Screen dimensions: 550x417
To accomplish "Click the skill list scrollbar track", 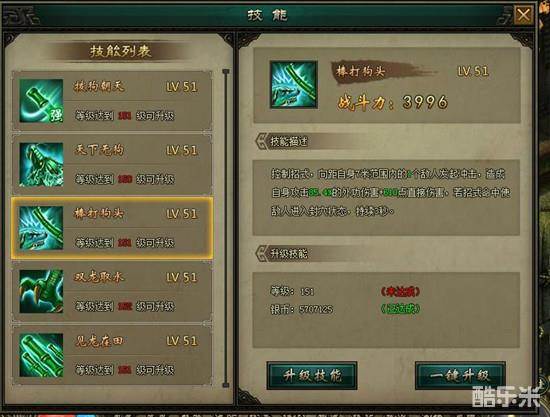I will (226, 228).
